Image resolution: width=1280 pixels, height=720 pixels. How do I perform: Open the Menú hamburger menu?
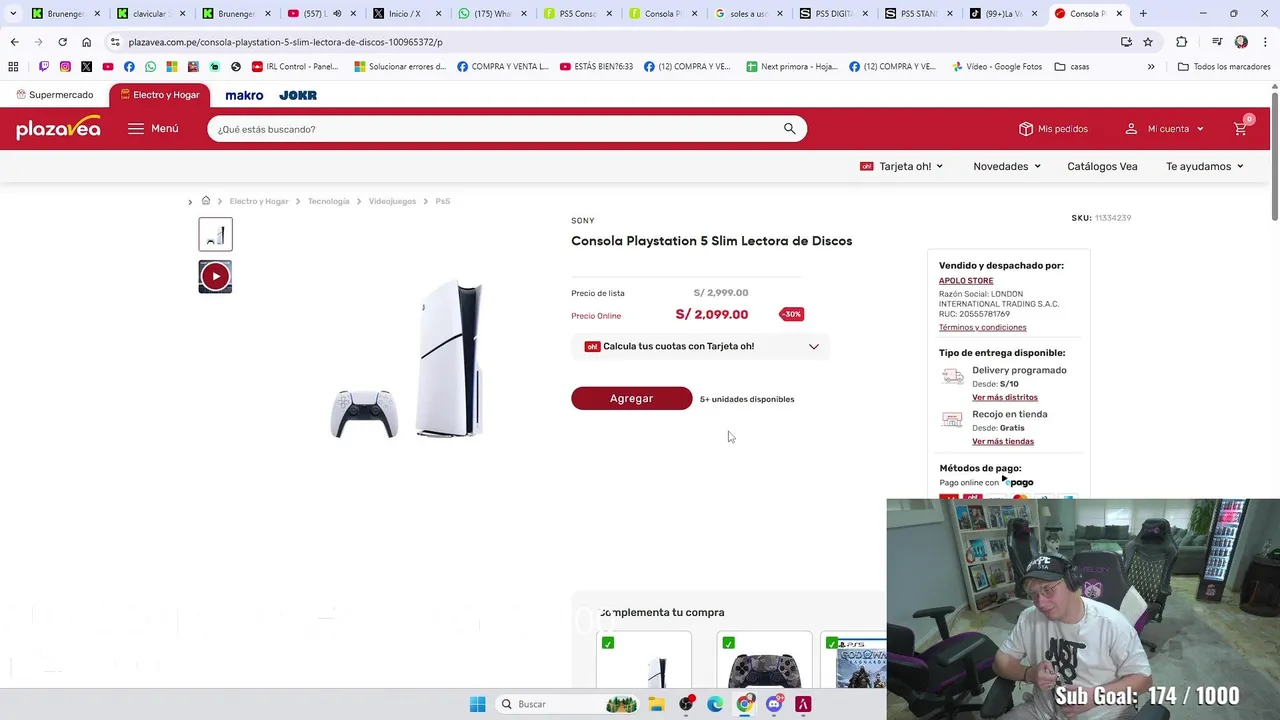coord(153,128)
